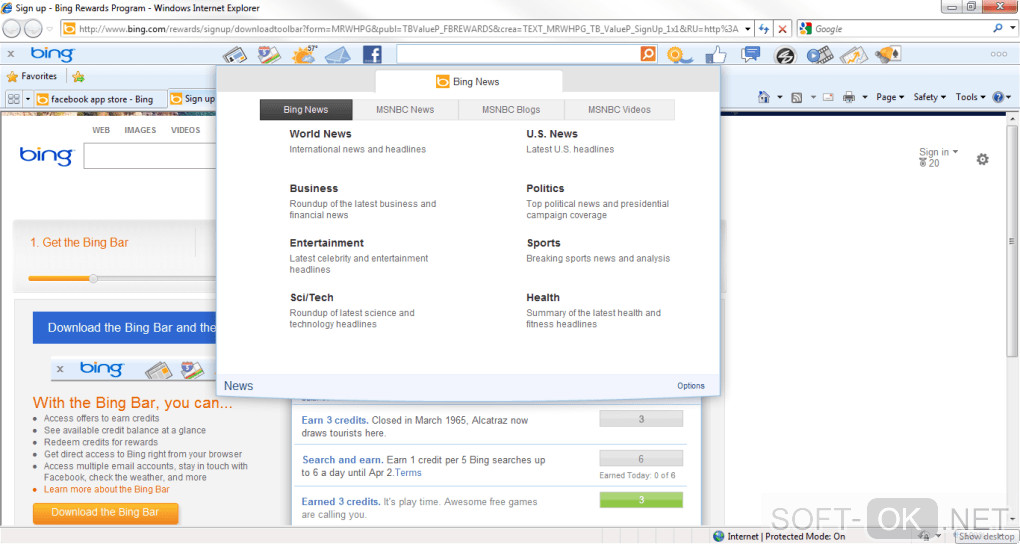This screenshot has height=544, width=1020.
Task: Click the thumbs-up Like icon
Action: (x=716, y=55)
